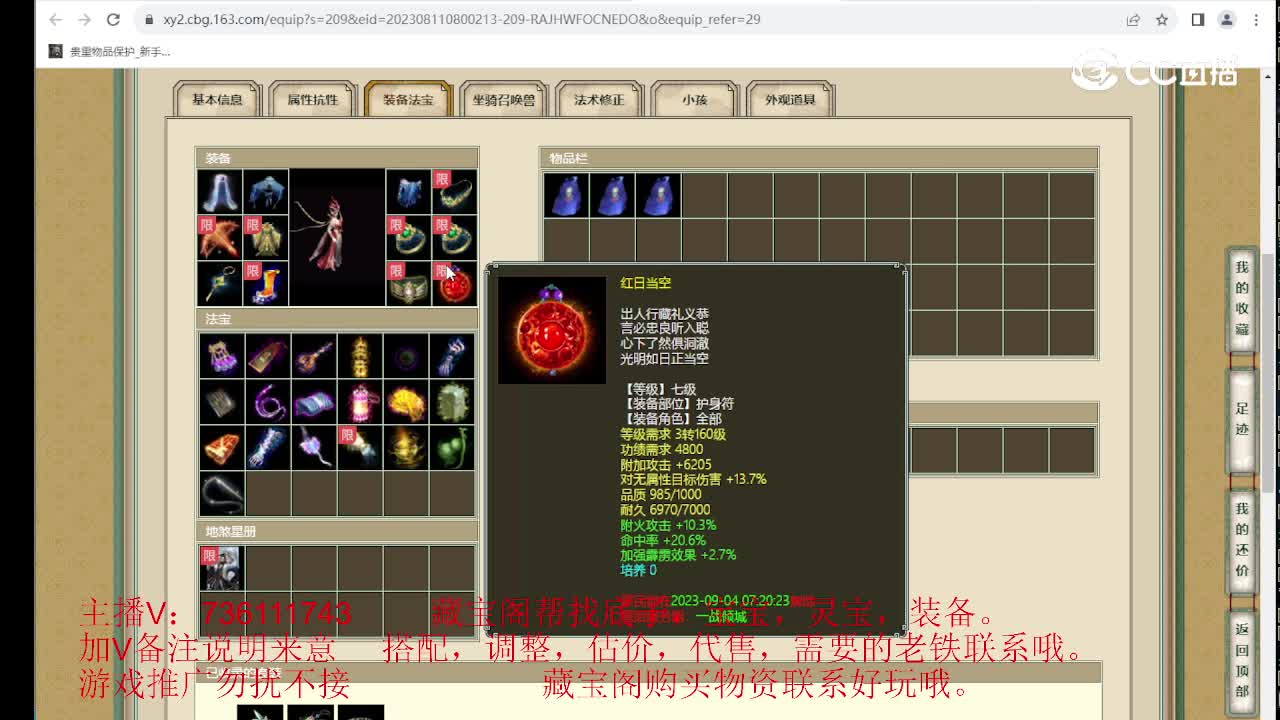Image resolution: width=1280 pixels, height=720 pixels.
Task: Open the 坐骑召唤兽 tab
Action: pyautogui.click(x=503, y=99)
